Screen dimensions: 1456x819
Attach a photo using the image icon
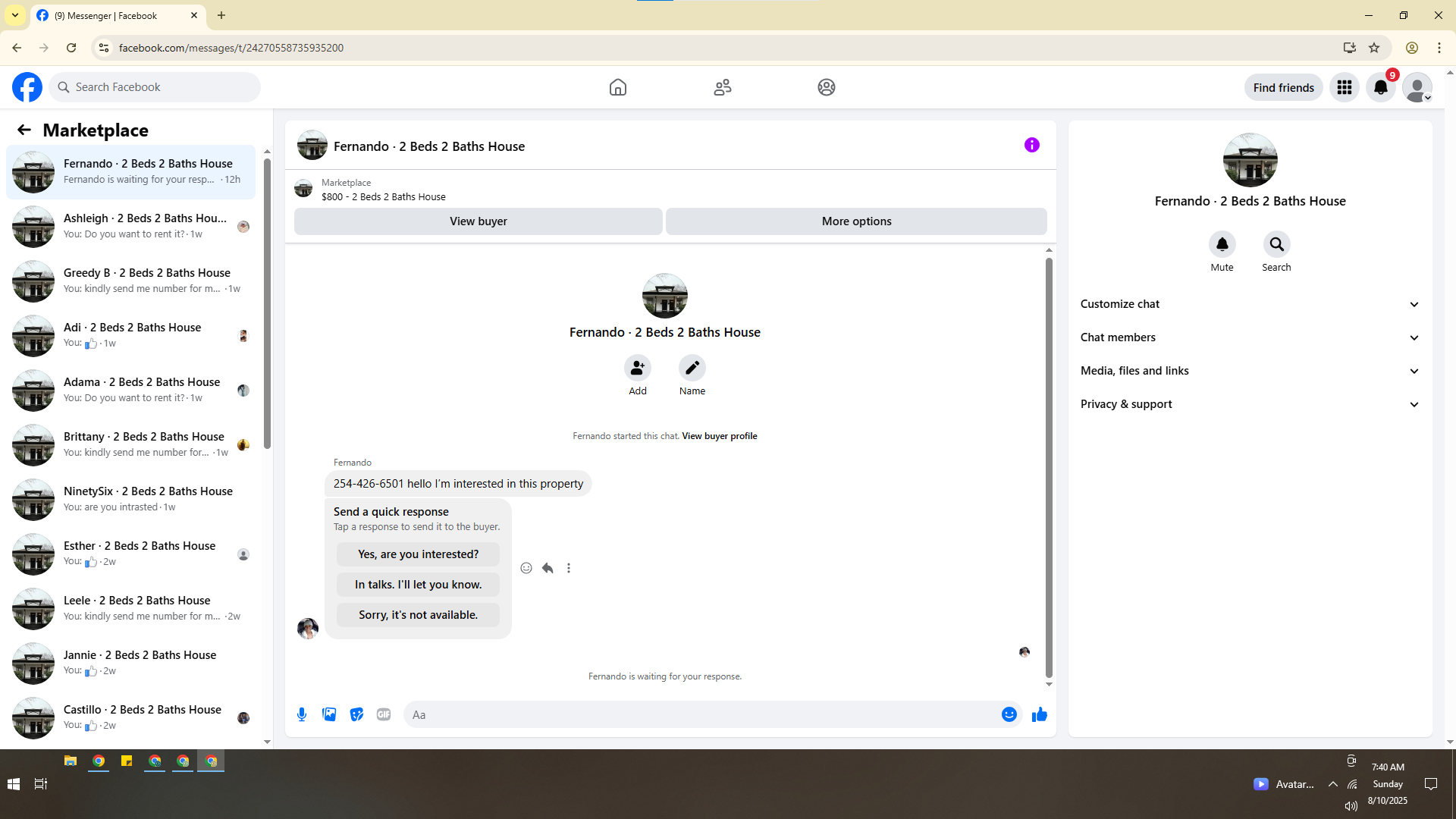point(329,714)
